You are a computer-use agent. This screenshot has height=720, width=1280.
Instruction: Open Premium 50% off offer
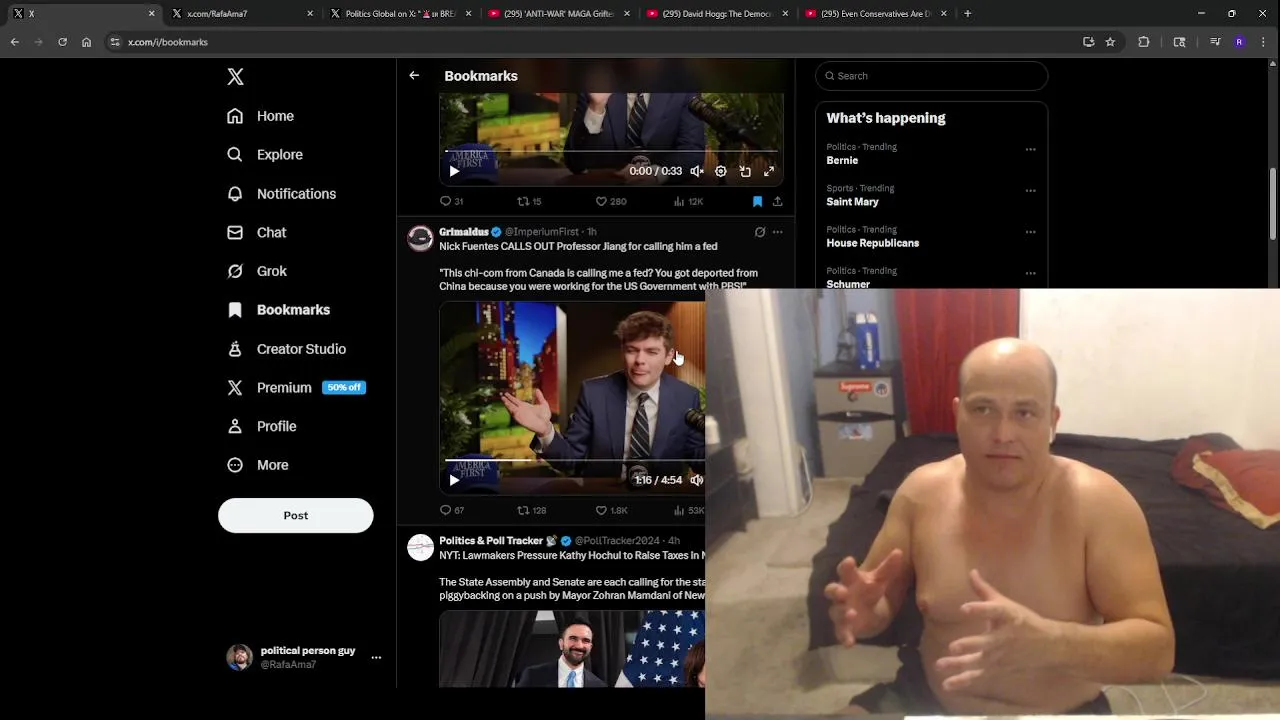pos(296,388)
